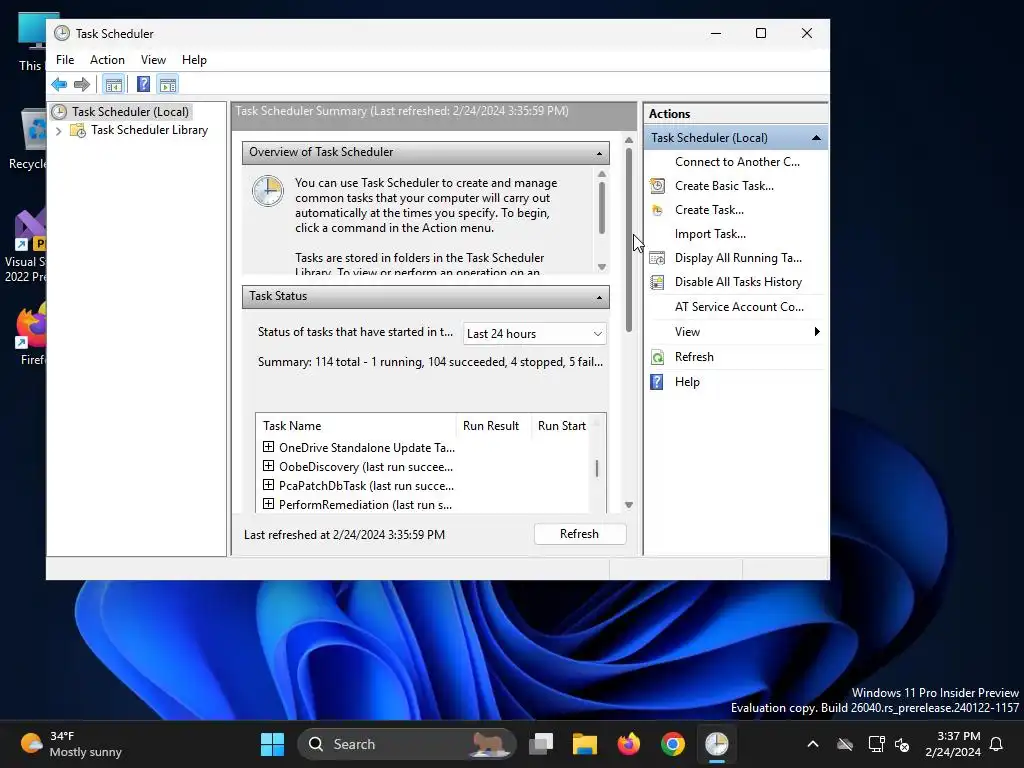Select the Task Scheduler Library folder icon
This screenshot has width=1024, height=768.
[x=78, y=131]
